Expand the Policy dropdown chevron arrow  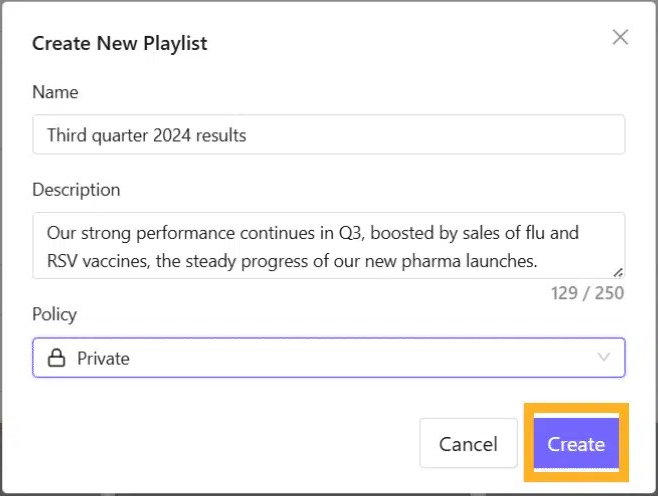604,357
